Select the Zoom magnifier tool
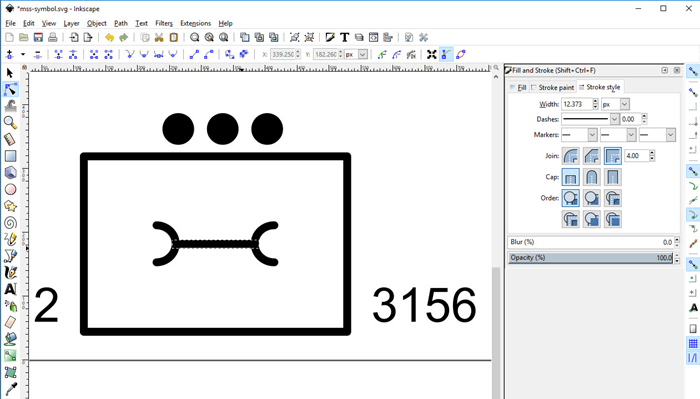The width and height of the screenshot is (700, 399). pyautogui.click(x=10, y=122)
